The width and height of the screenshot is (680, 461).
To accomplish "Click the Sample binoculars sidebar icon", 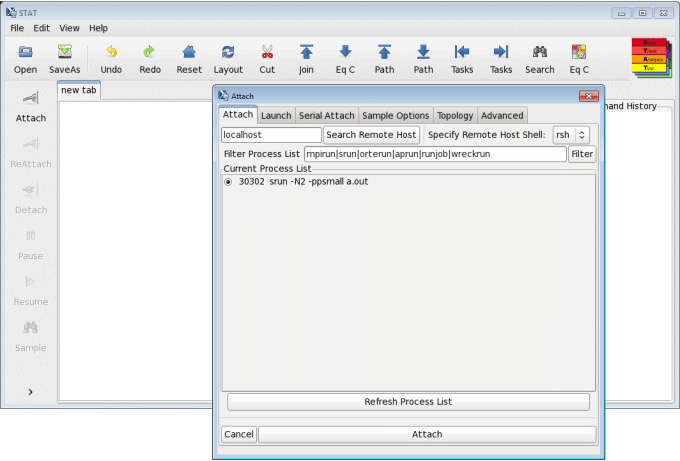I will pos(30,328).
